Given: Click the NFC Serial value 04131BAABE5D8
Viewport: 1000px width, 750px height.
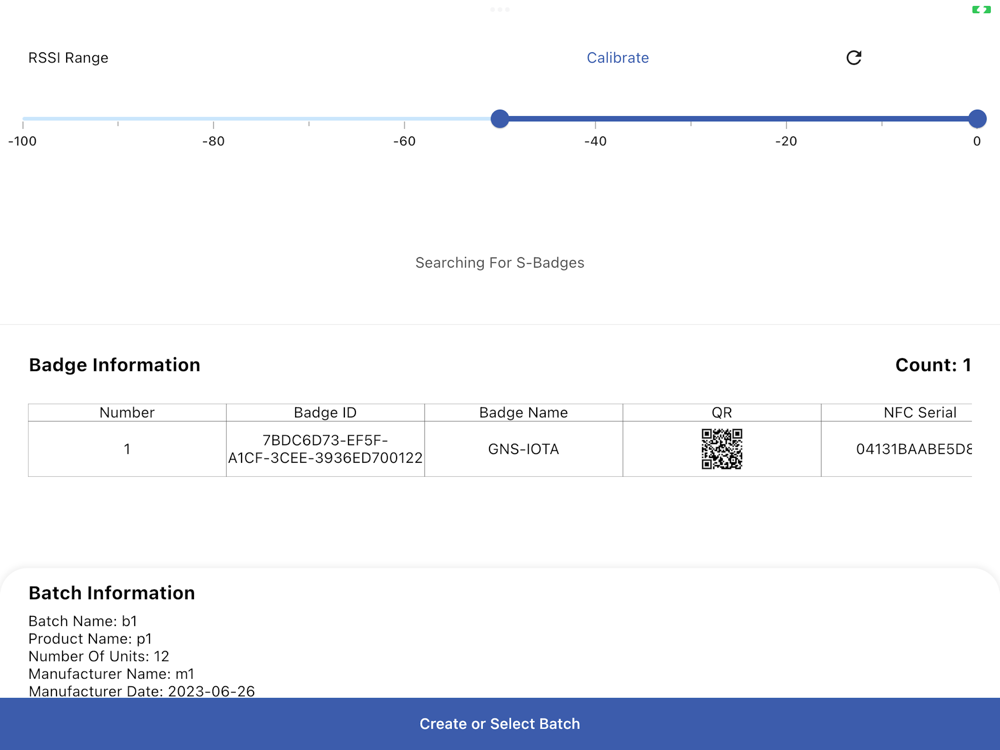Looking at the screenshot, I should (x=913, y=449).
